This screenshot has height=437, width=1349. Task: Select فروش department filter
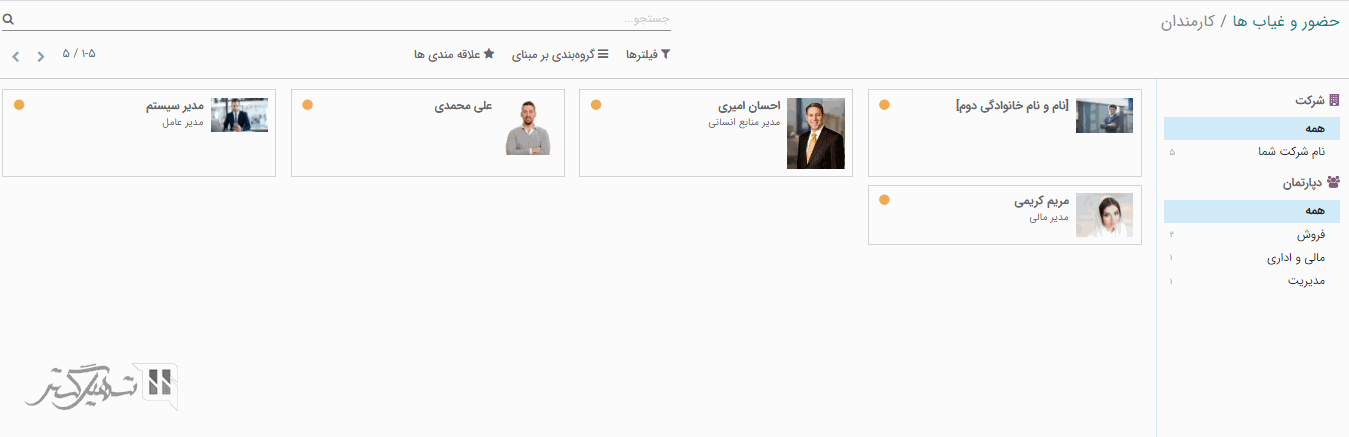1310,234
